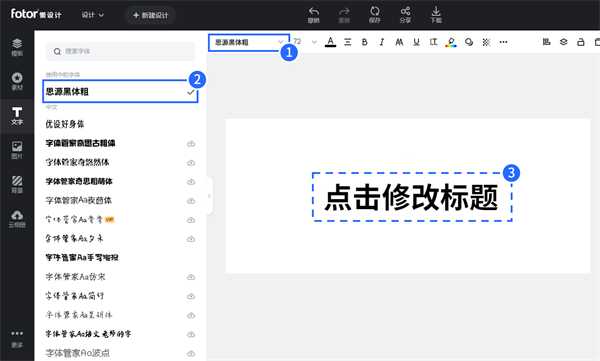Collapse the font panel with side arrow
This screenshot has height=361, width=600.
click(x=209, y=196)
